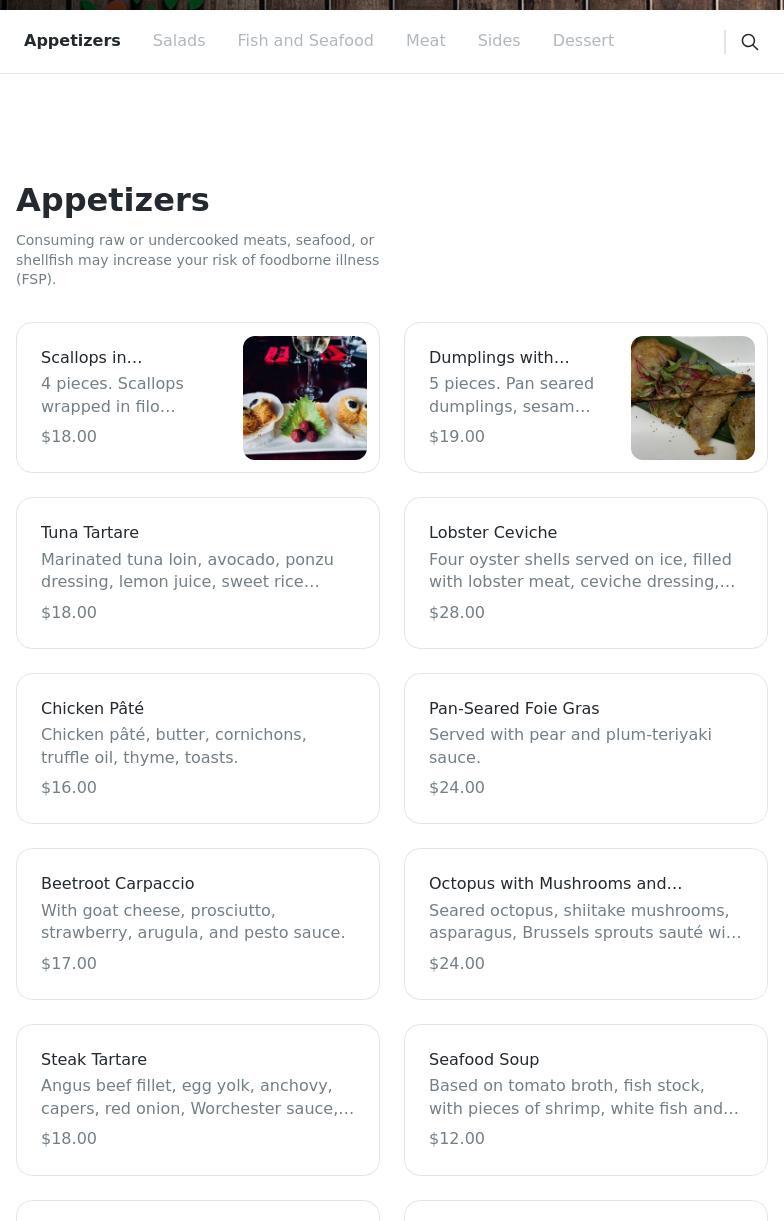Go to the Meat category tab

(x=425, y=41)
